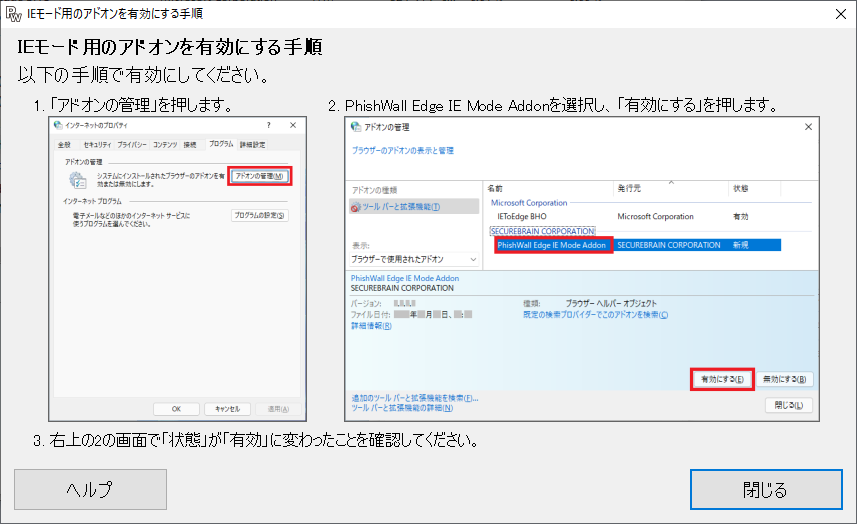Select the セキュリティ tab in the step 1 illustration
This screenshot has width=857, height=524.
click(97, 145)
